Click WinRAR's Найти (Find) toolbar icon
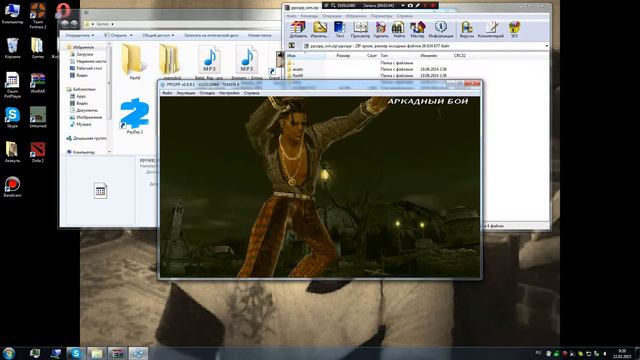 [x=398, y=29]
